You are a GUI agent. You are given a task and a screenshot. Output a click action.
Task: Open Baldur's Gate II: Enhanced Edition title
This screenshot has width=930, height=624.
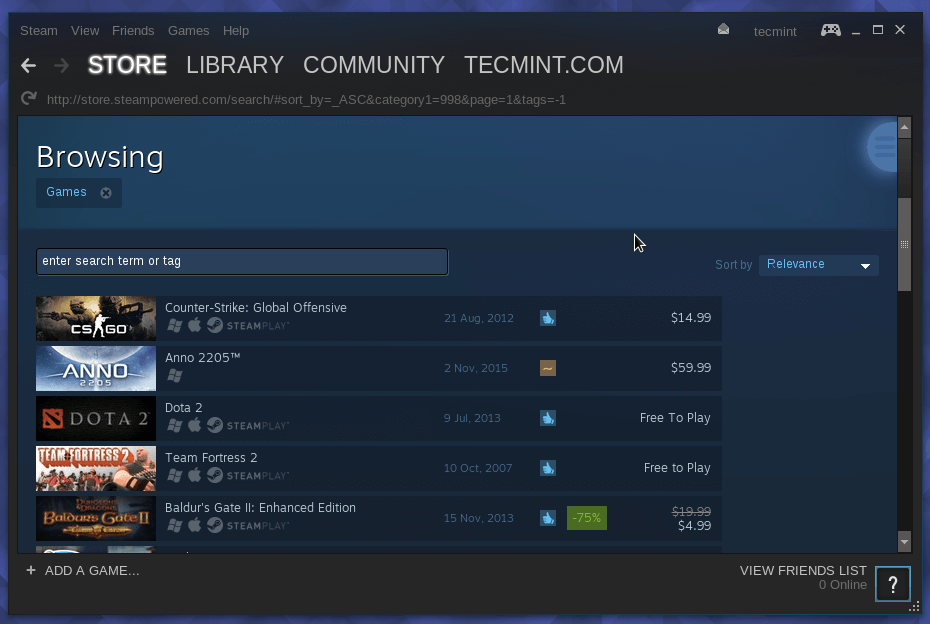tap(260, 508)
